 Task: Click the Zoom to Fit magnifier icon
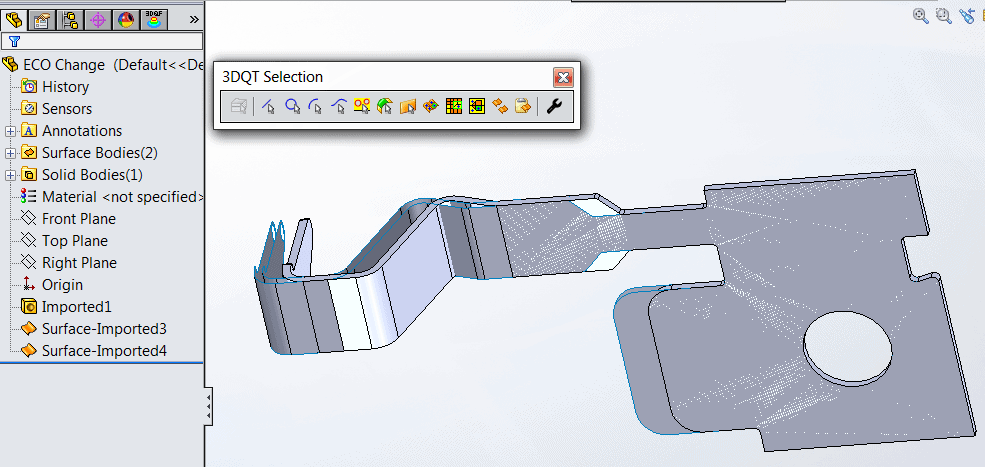pyautogui.click(x=921, y=15)
